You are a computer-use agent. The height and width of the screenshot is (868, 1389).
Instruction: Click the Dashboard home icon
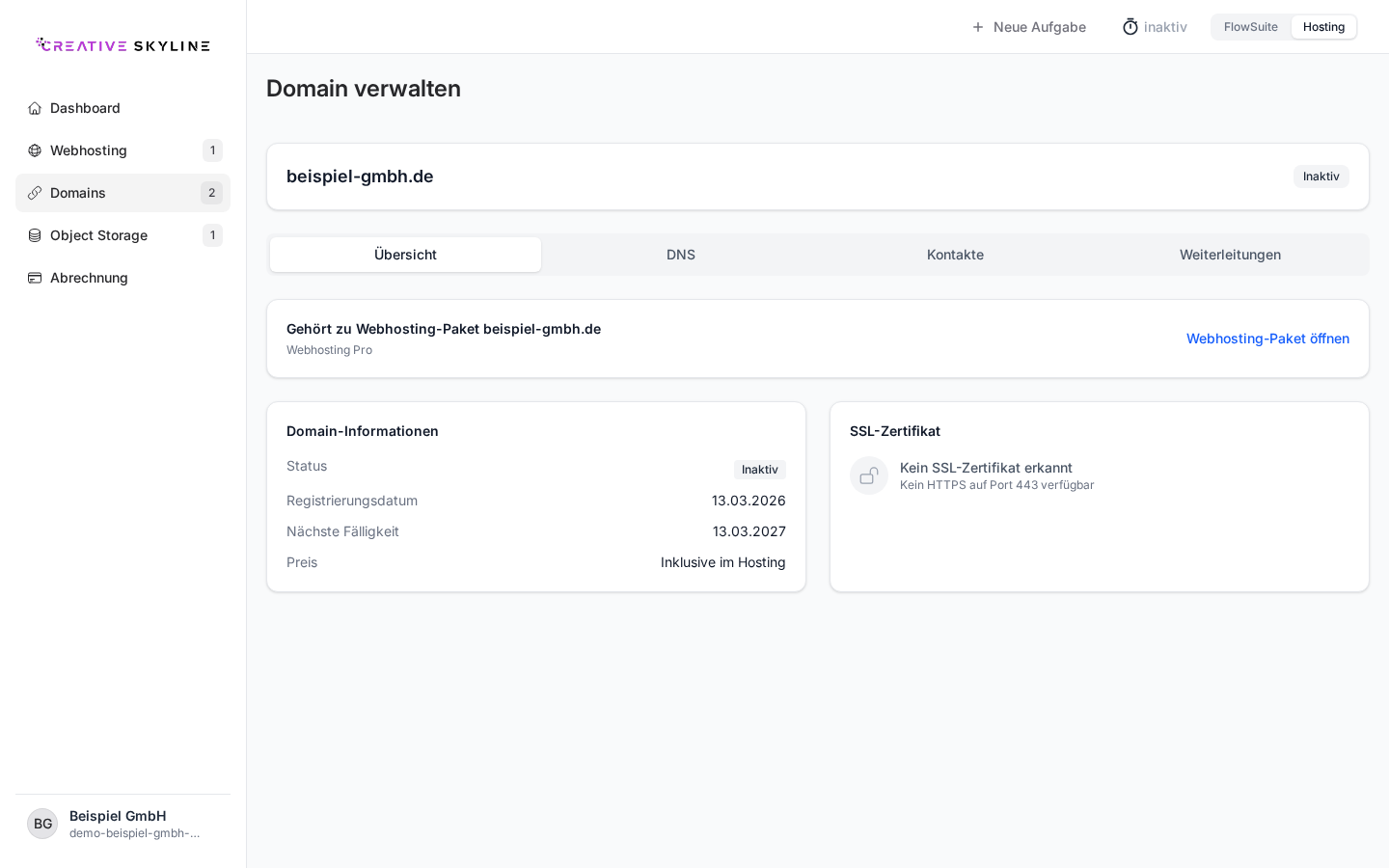click(x=35, y=108)
